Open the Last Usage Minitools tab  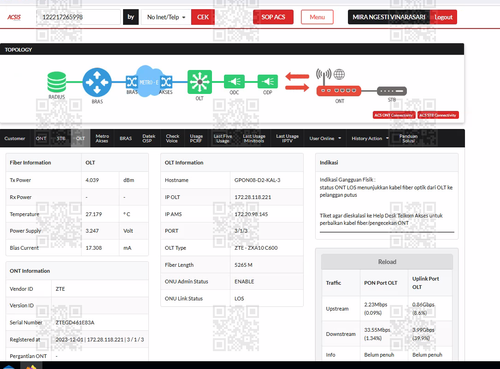coord(254,138)
